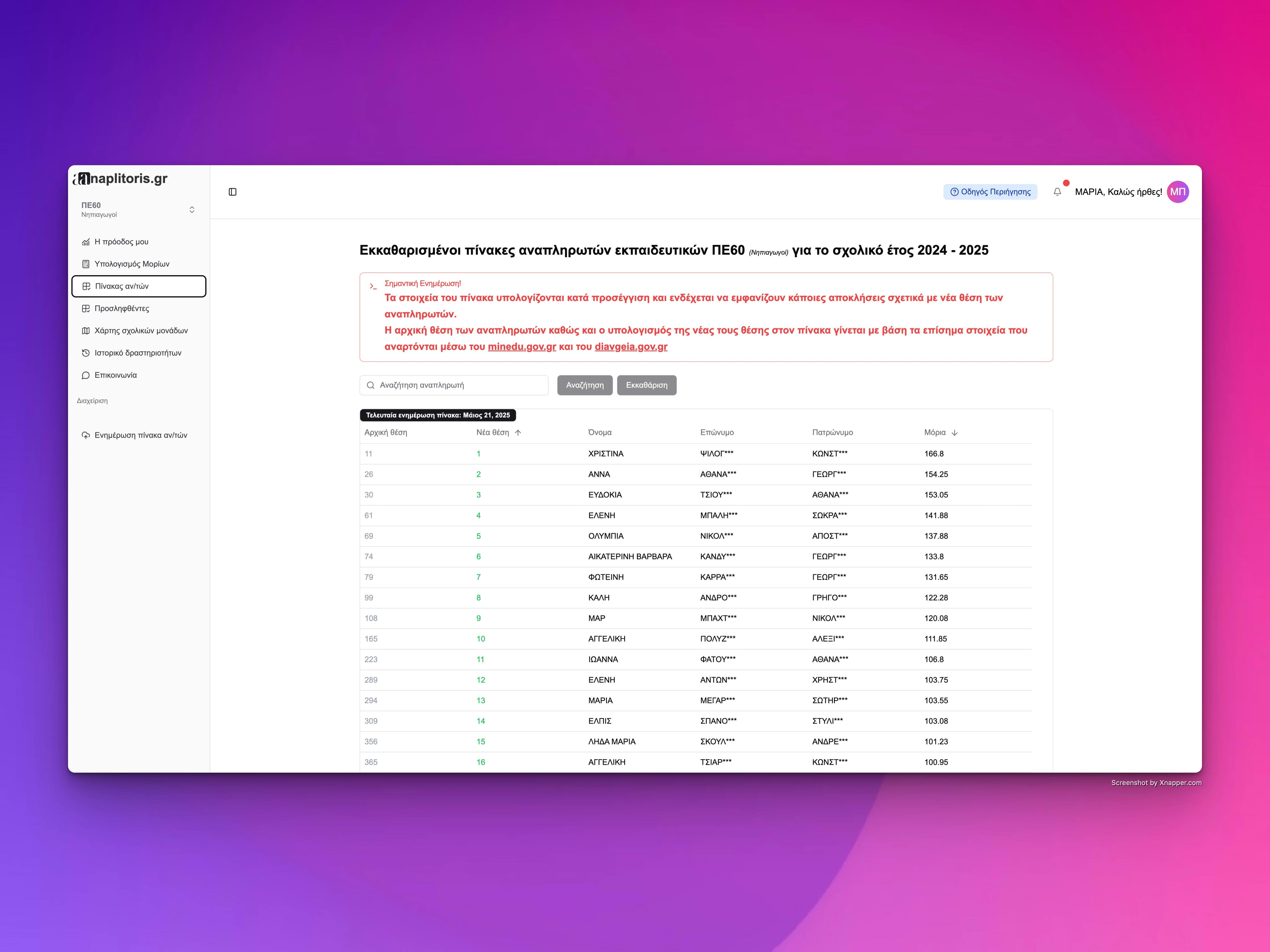Click the history clock icon for Ιστορικό δραστηριοτήτων

(x=86, y=352)
